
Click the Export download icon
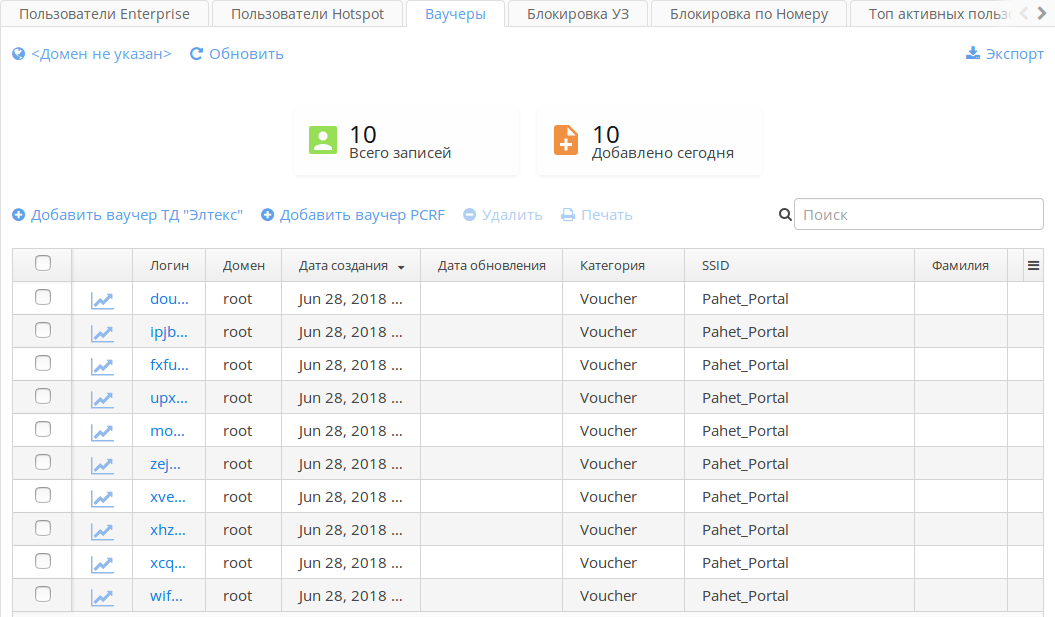tap(972, 54)
